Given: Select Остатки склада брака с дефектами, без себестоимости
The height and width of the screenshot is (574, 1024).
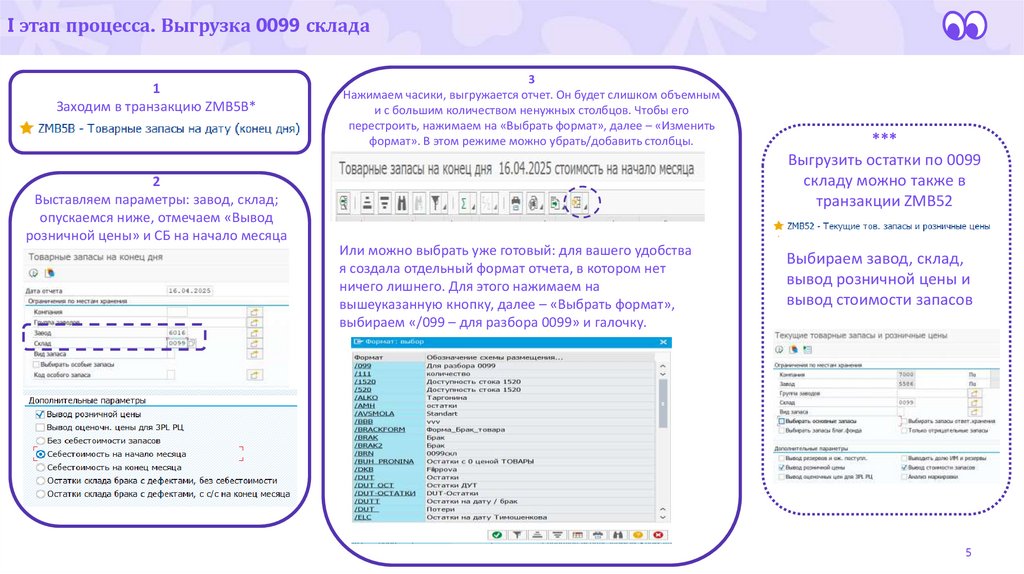Looking at the screenshot, I should coord(40,481).
